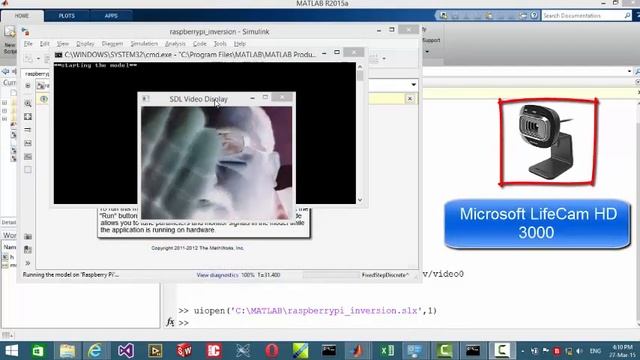Open the Simulation menu in Simulink
The image size is (640, 360).
[x=144, y=44]
